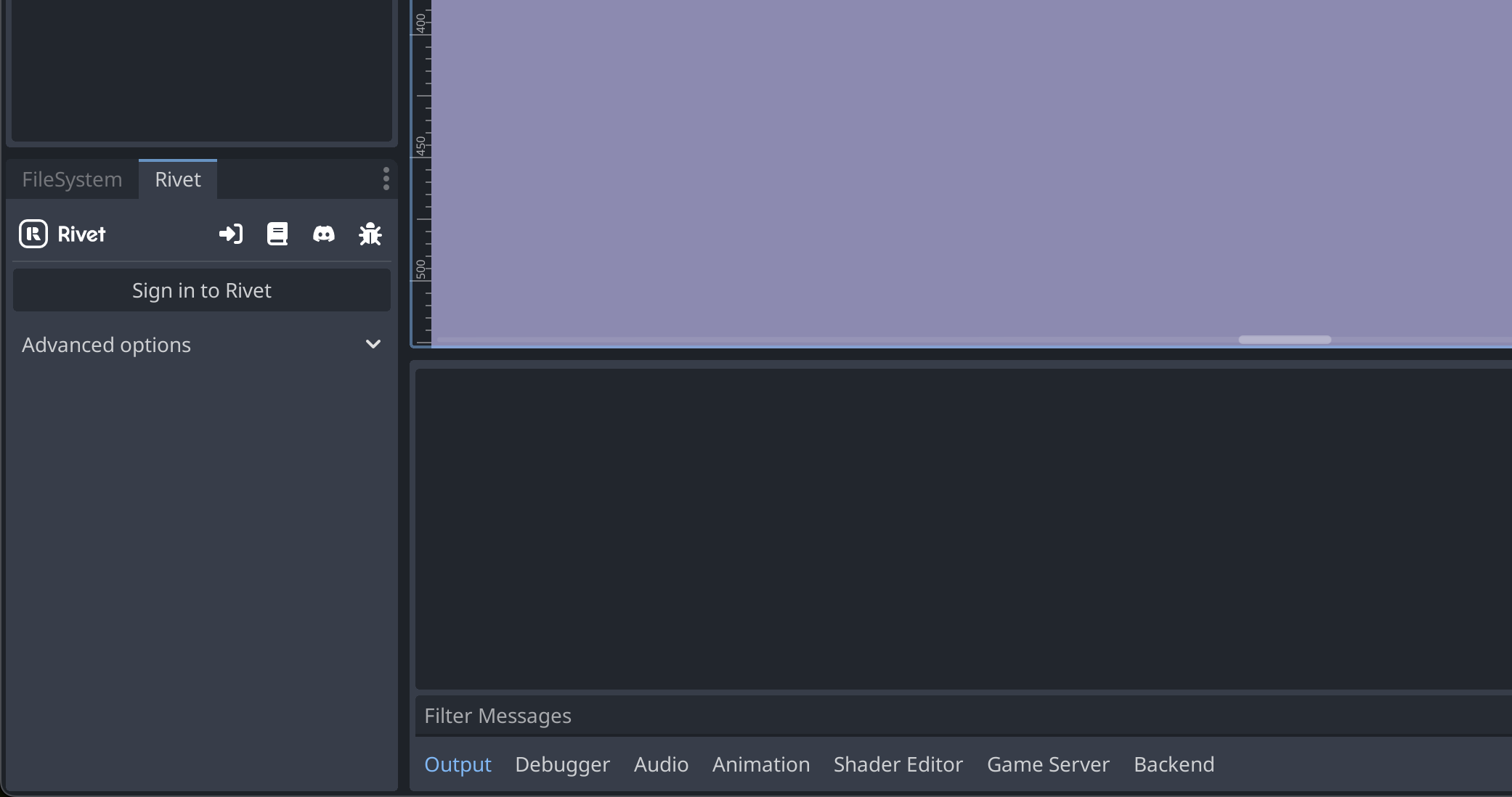Click the three-dot options menu
Image resolution: width=1512 pixels, height=797 pixels.
[x=386, y=179]
